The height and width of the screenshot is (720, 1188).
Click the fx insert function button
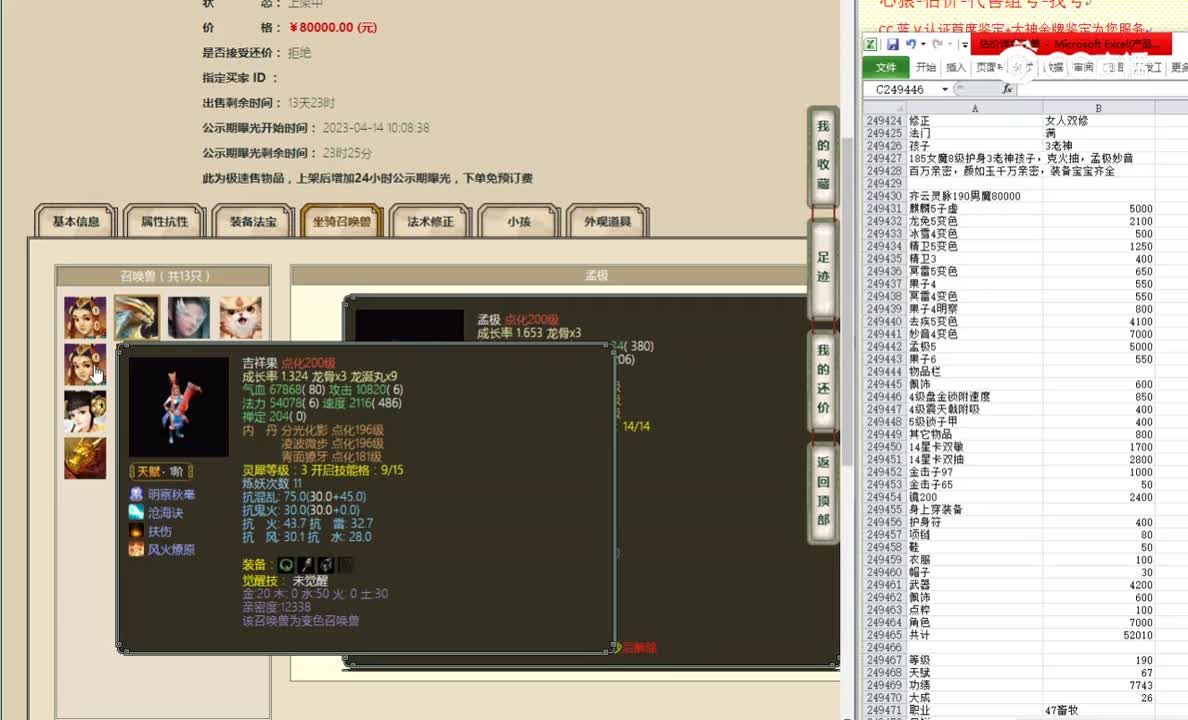(x=1007, y=89)
